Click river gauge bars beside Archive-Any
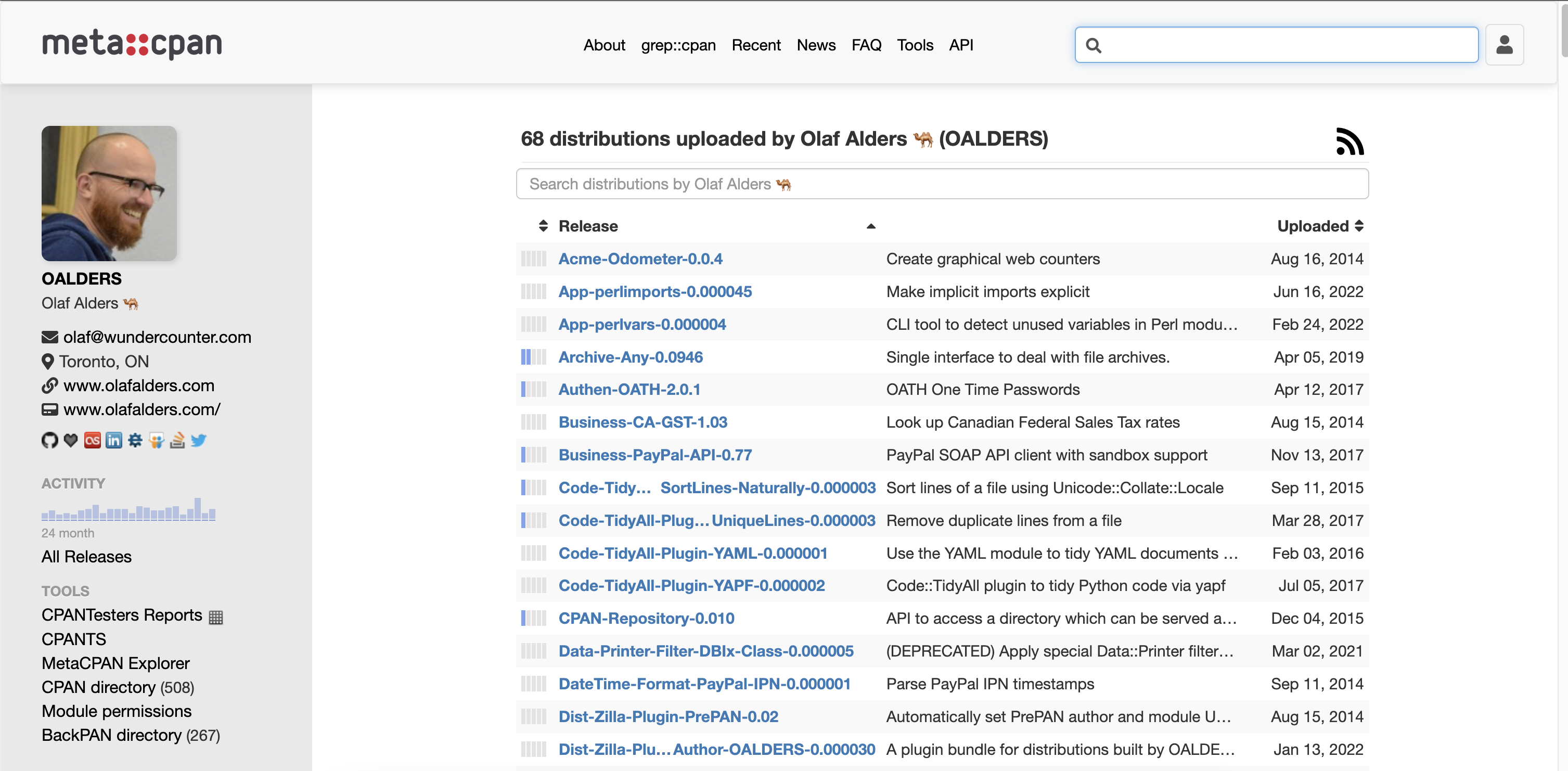The width and height of the screenshot is (1568, 771). [533, 357]
